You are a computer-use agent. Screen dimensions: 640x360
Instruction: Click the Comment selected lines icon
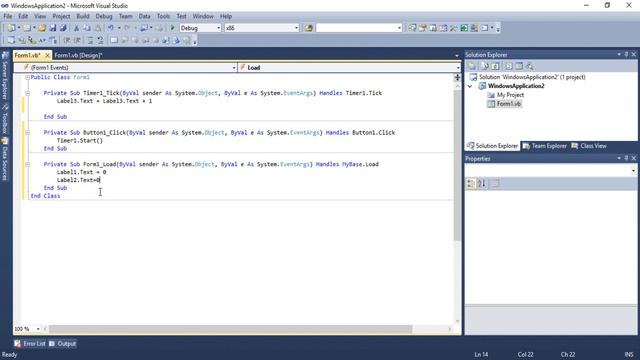click(x=90, y=40)
